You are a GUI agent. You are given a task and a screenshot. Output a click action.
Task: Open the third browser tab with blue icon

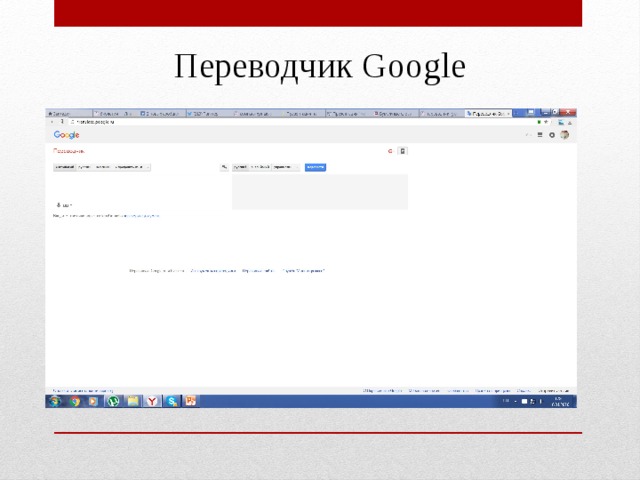(x=162, y=113)
